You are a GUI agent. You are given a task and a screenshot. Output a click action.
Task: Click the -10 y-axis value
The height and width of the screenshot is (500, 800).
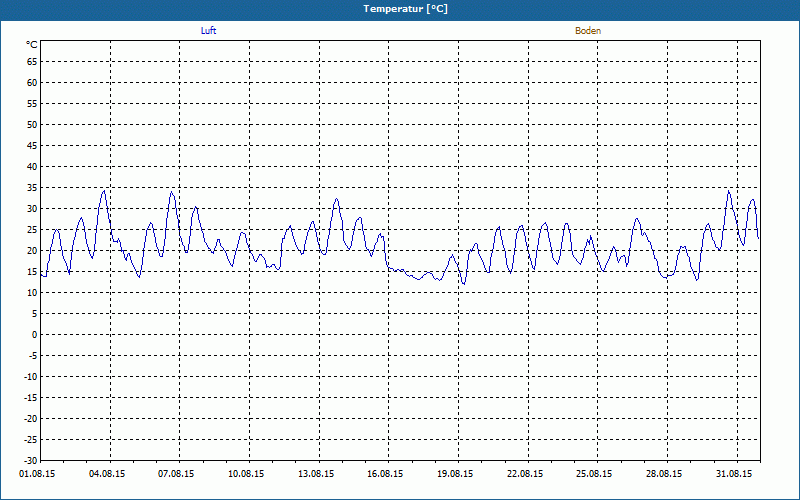click(x=31, y=377)
